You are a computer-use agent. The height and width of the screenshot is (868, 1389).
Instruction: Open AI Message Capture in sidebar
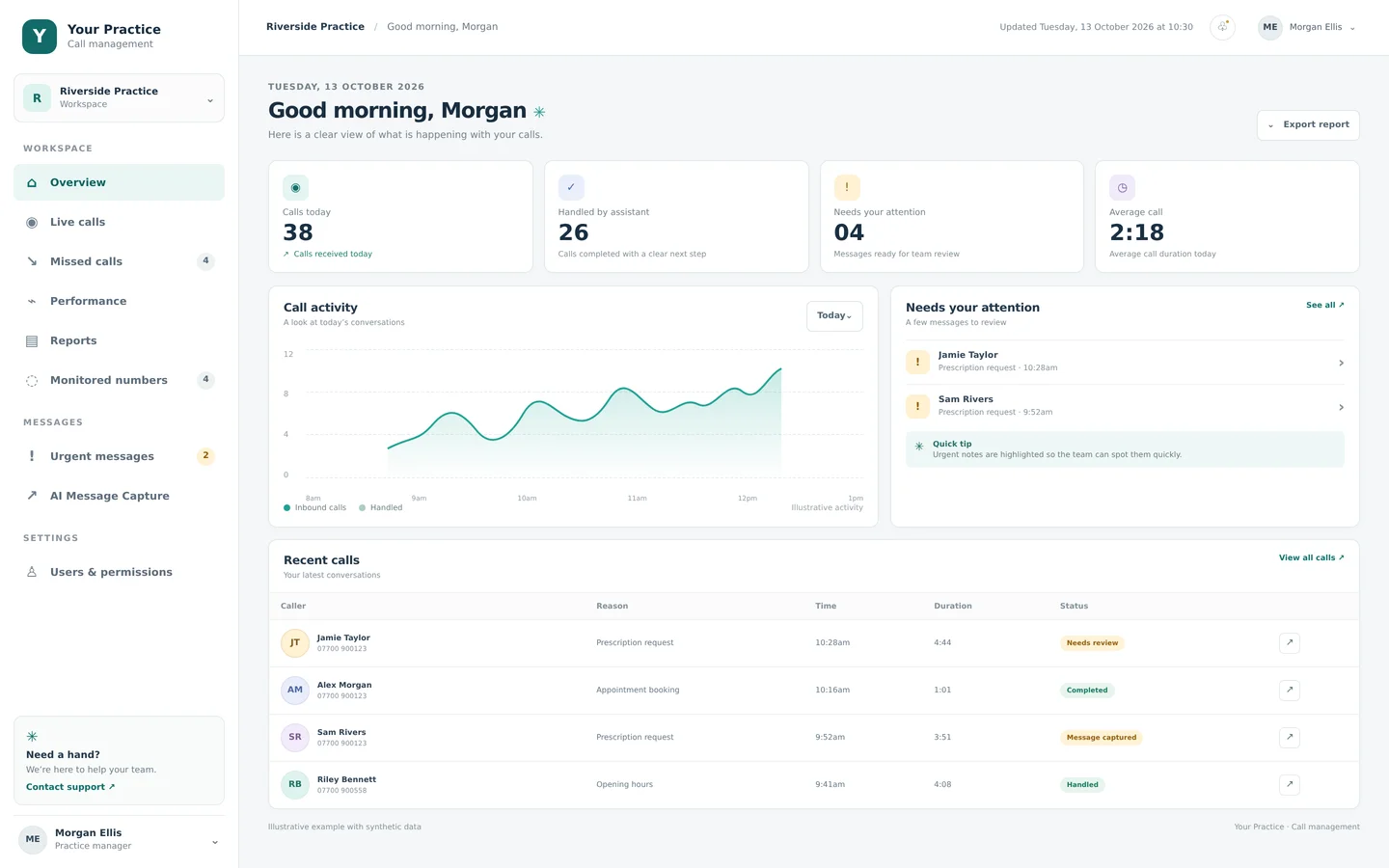[x=119, y=496]
